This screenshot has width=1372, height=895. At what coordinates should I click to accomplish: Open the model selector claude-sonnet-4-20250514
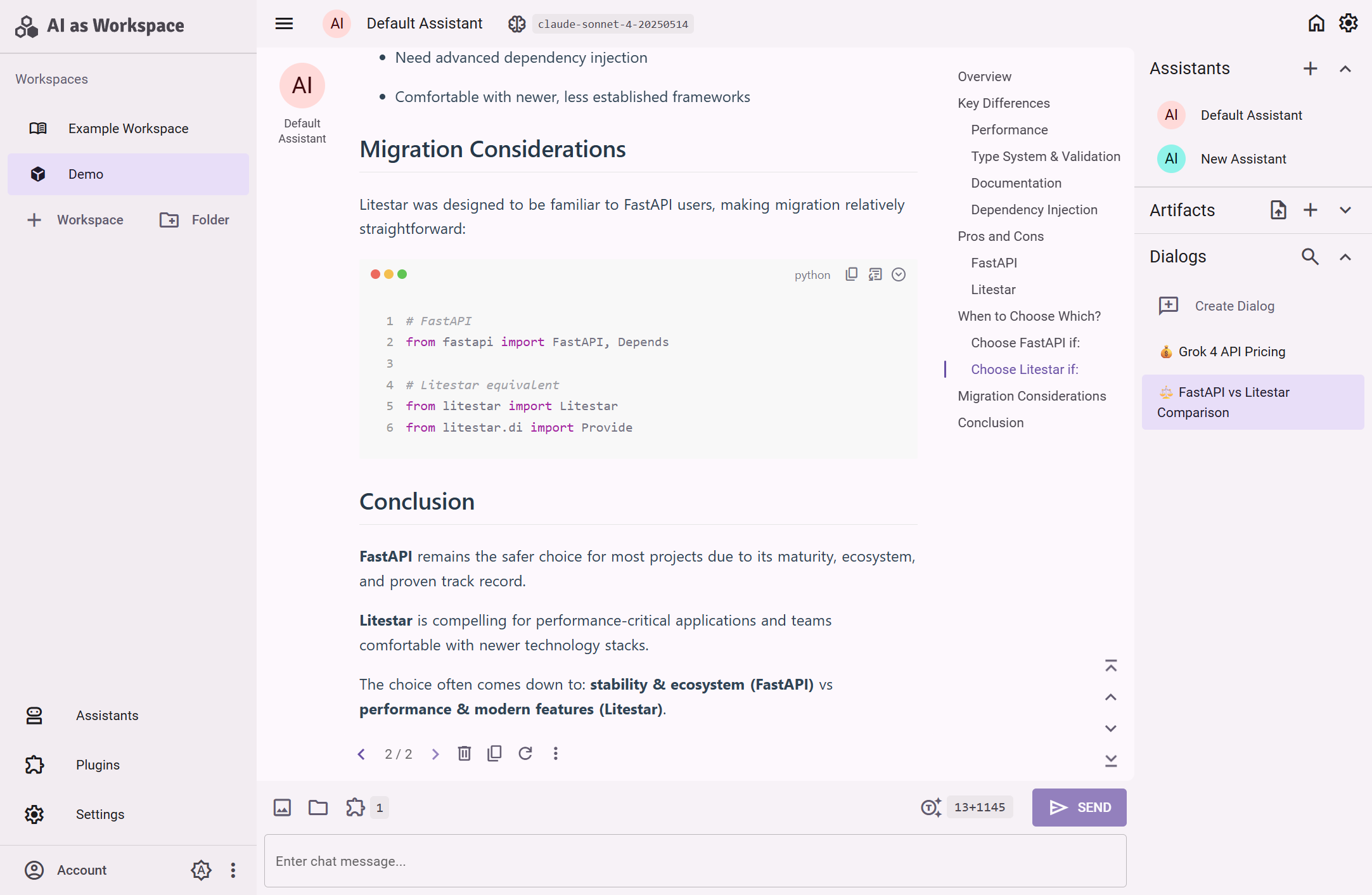[x=613, y=24]
